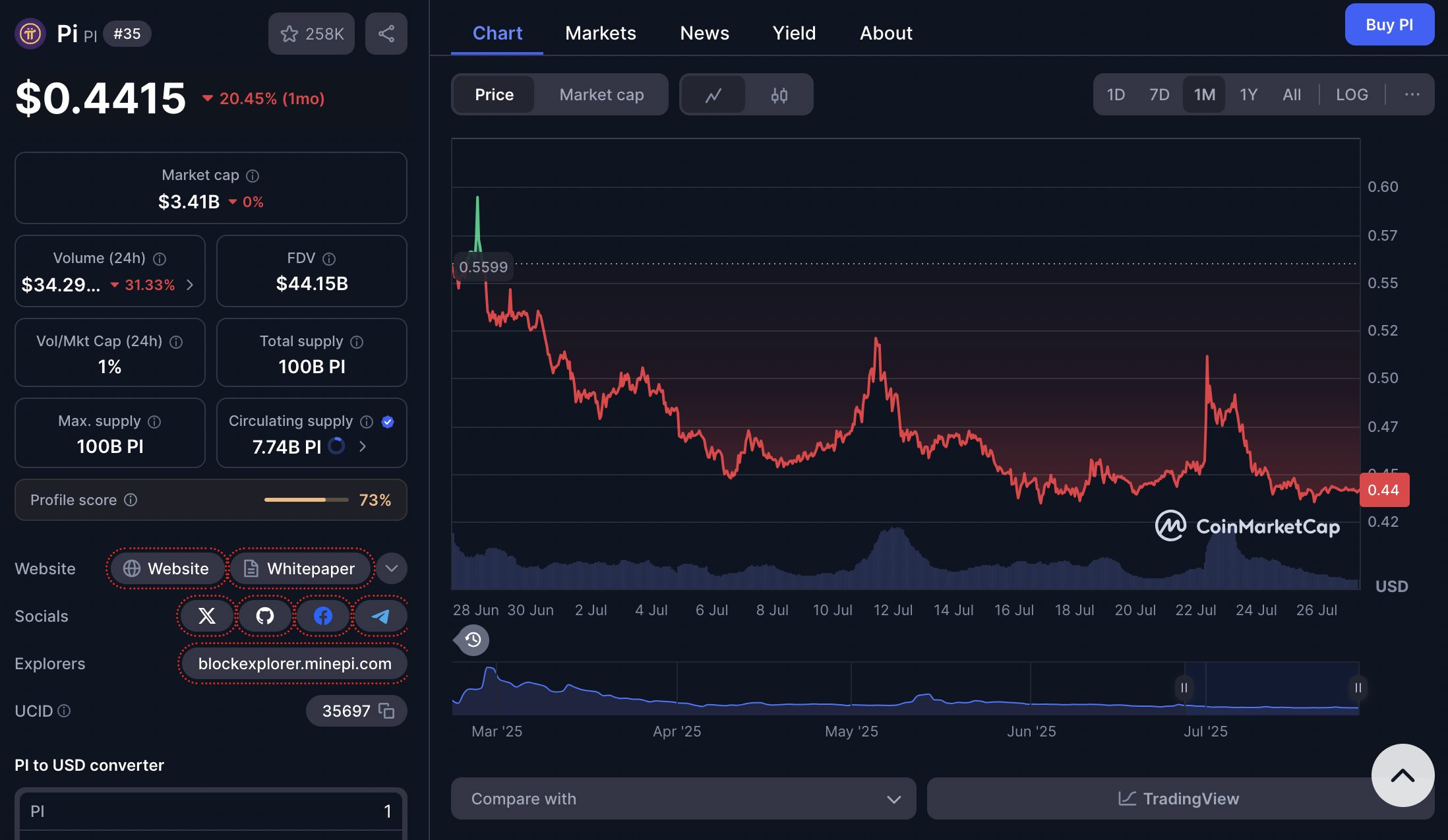Viewport: 1448px width, 840px height.
Task: Click the chart history reset icon
Action: click(x=472, y=639)
